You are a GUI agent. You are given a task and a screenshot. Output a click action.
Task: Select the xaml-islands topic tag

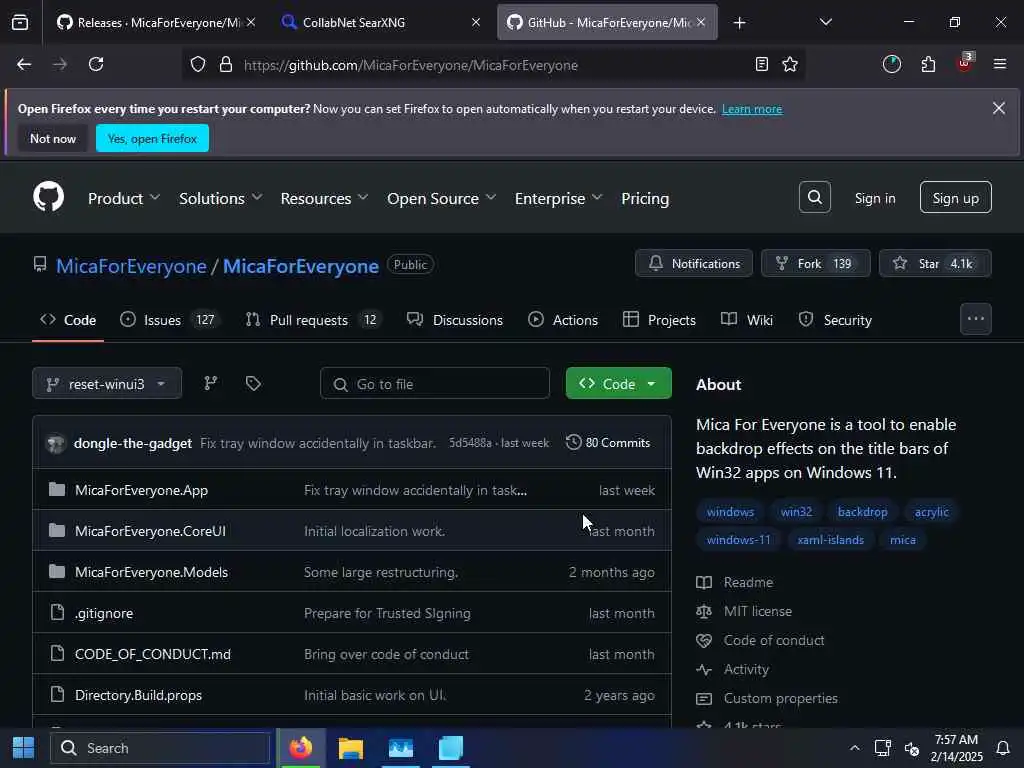point(830,540)
